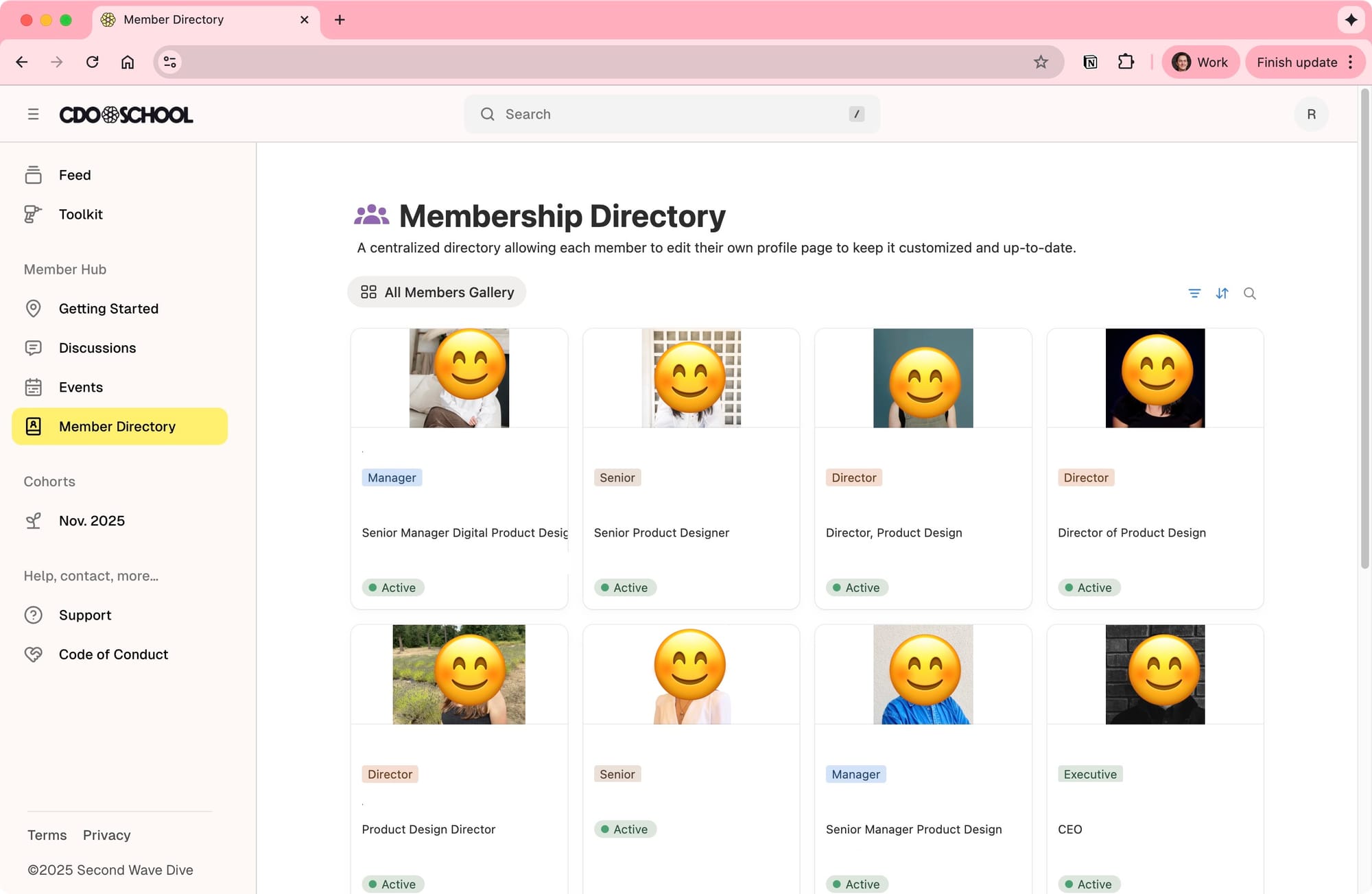Go to Discussions in the sidebar
This screenshot has width=1372, height=894.
97,348
